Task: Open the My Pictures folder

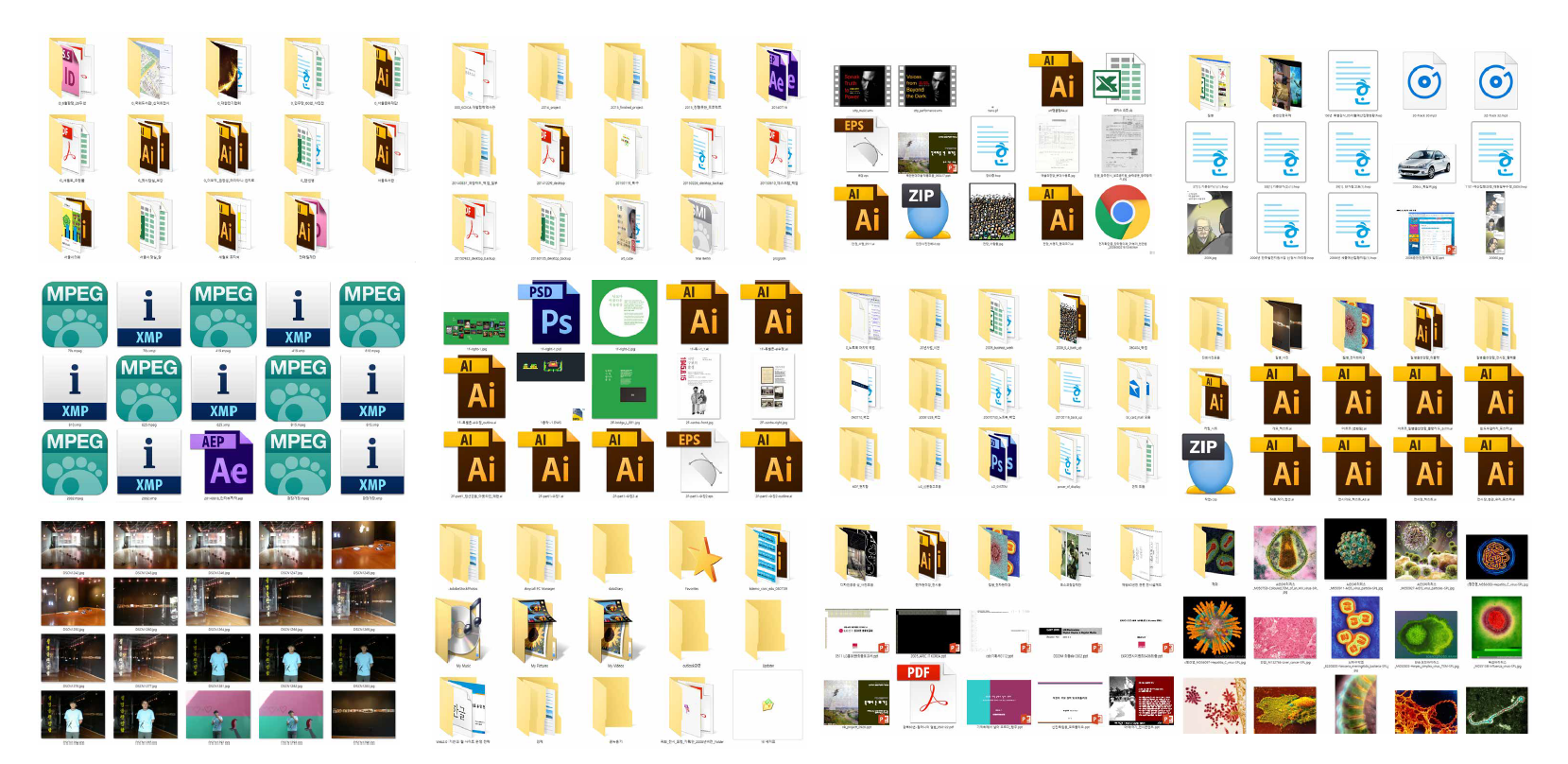Action: coord(540,630)
